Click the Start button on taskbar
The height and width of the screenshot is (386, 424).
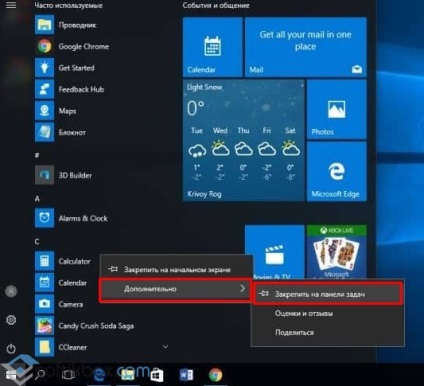coord(11,375)
